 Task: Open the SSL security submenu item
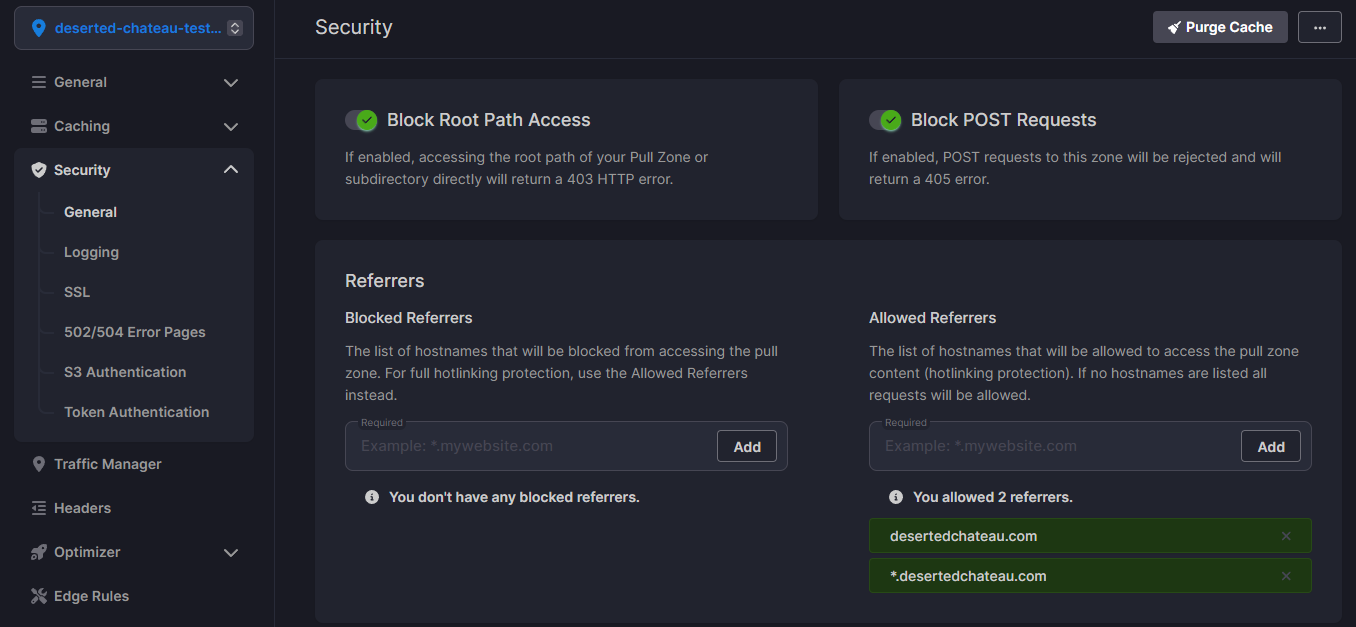tap(77, 292)
